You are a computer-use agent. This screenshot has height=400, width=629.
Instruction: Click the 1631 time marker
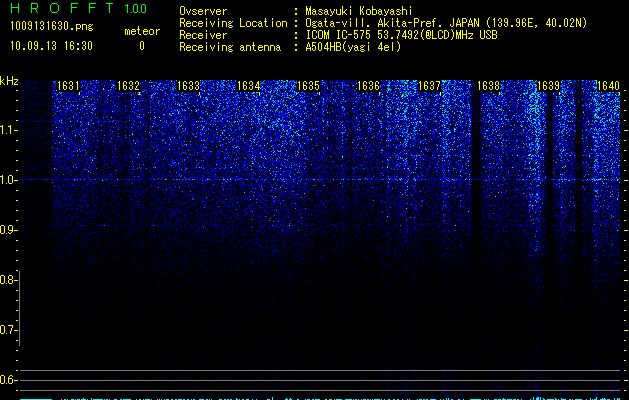[68, 86]
